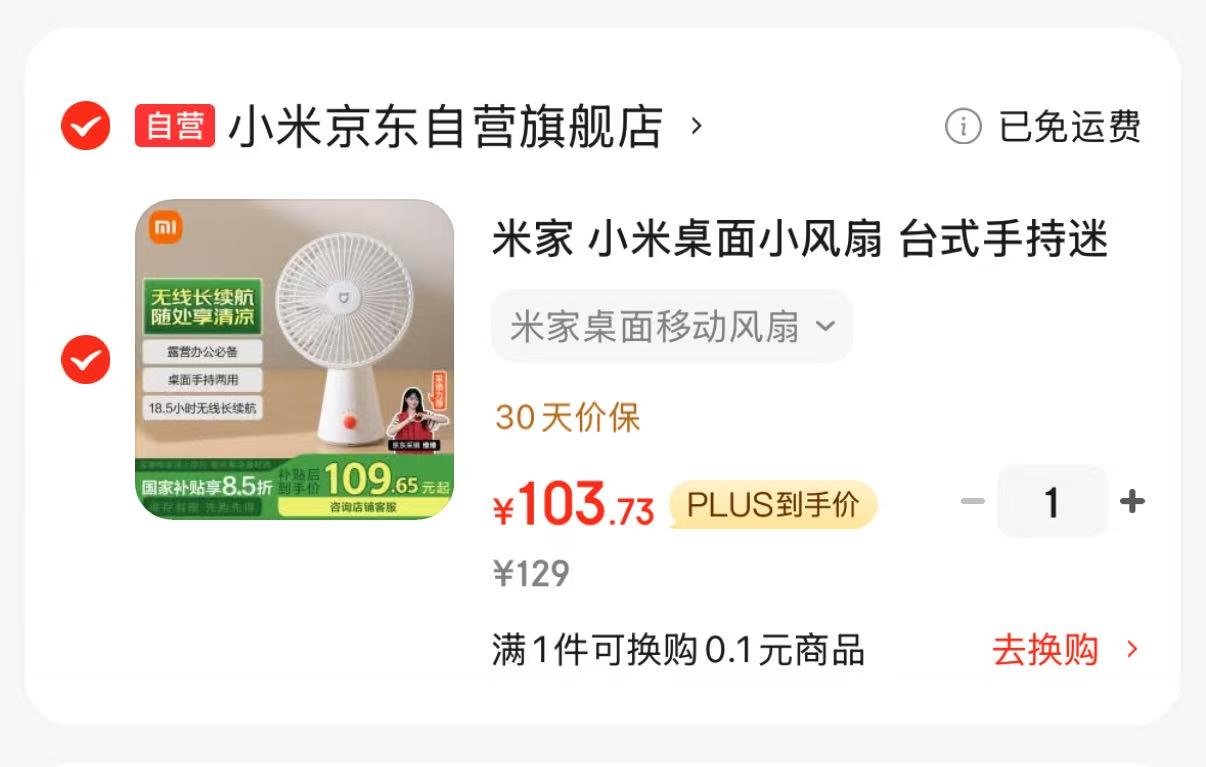Tap the PLUS到手价 badge
Viewport: 1206px width, 767px height.
coord(773,505)
